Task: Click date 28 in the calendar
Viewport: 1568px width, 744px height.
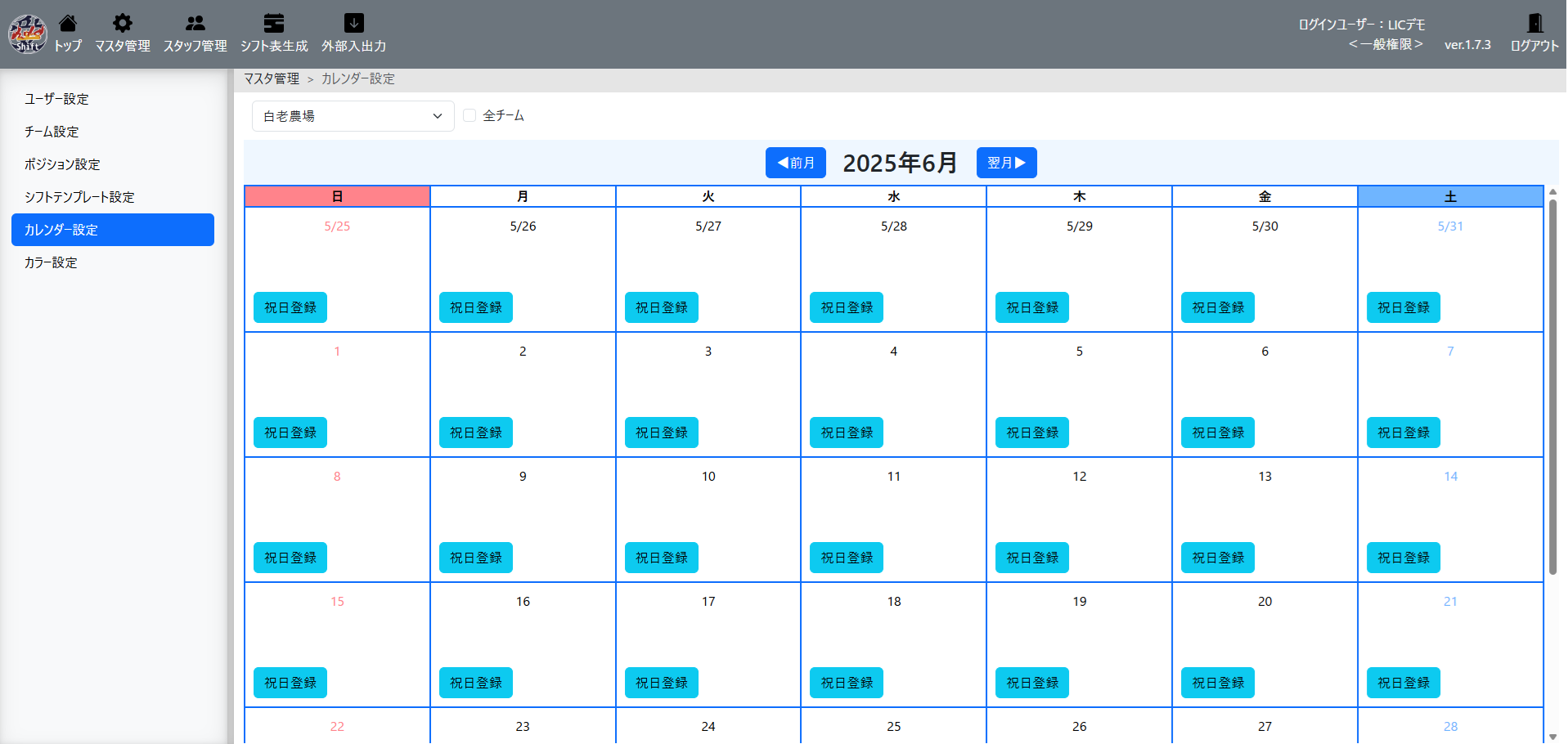Action: [x=1450, y=727]
